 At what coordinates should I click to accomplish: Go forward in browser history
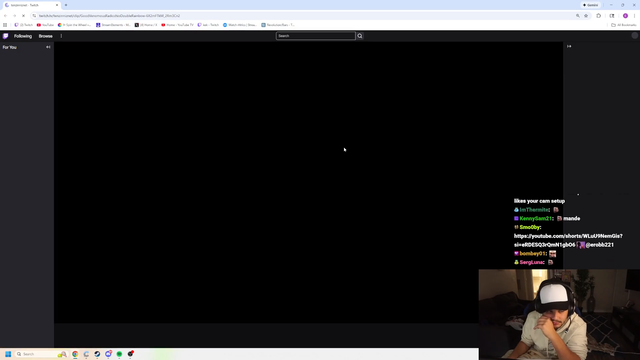point(14,16)
